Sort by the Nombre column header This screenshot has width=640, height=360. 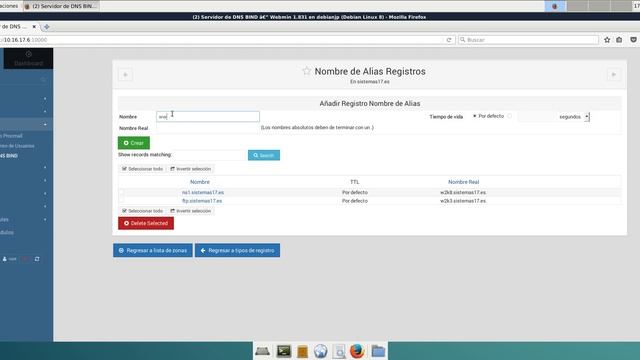pyautogui.click(x=200, y=182)
